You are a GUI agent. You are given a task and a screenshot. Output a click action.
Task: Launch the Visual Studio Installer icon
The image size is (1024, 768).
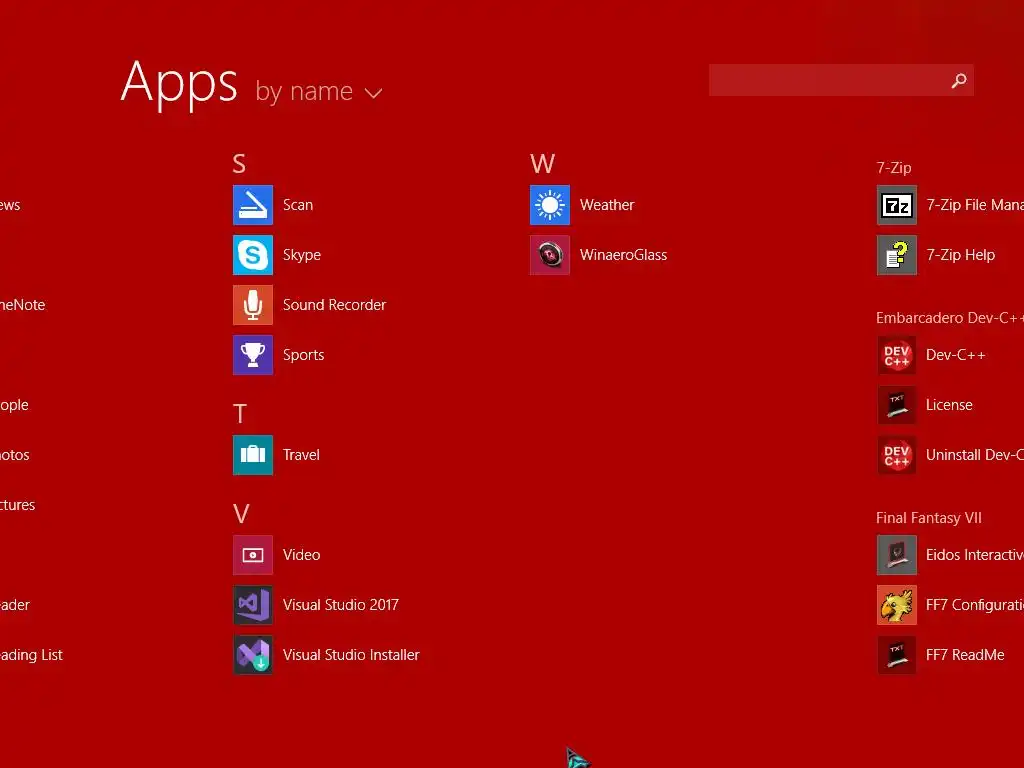point(253,655)
